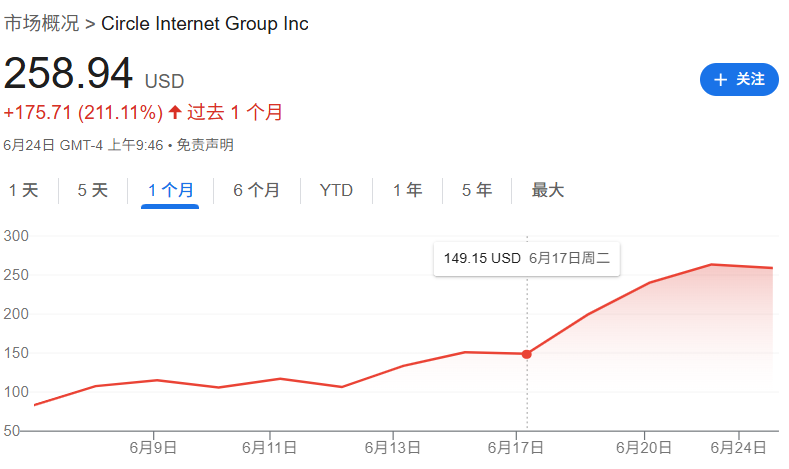Viewport: 789px width, 469px height.
Task: Click the 关注 follow button
Action: (739, 79)
